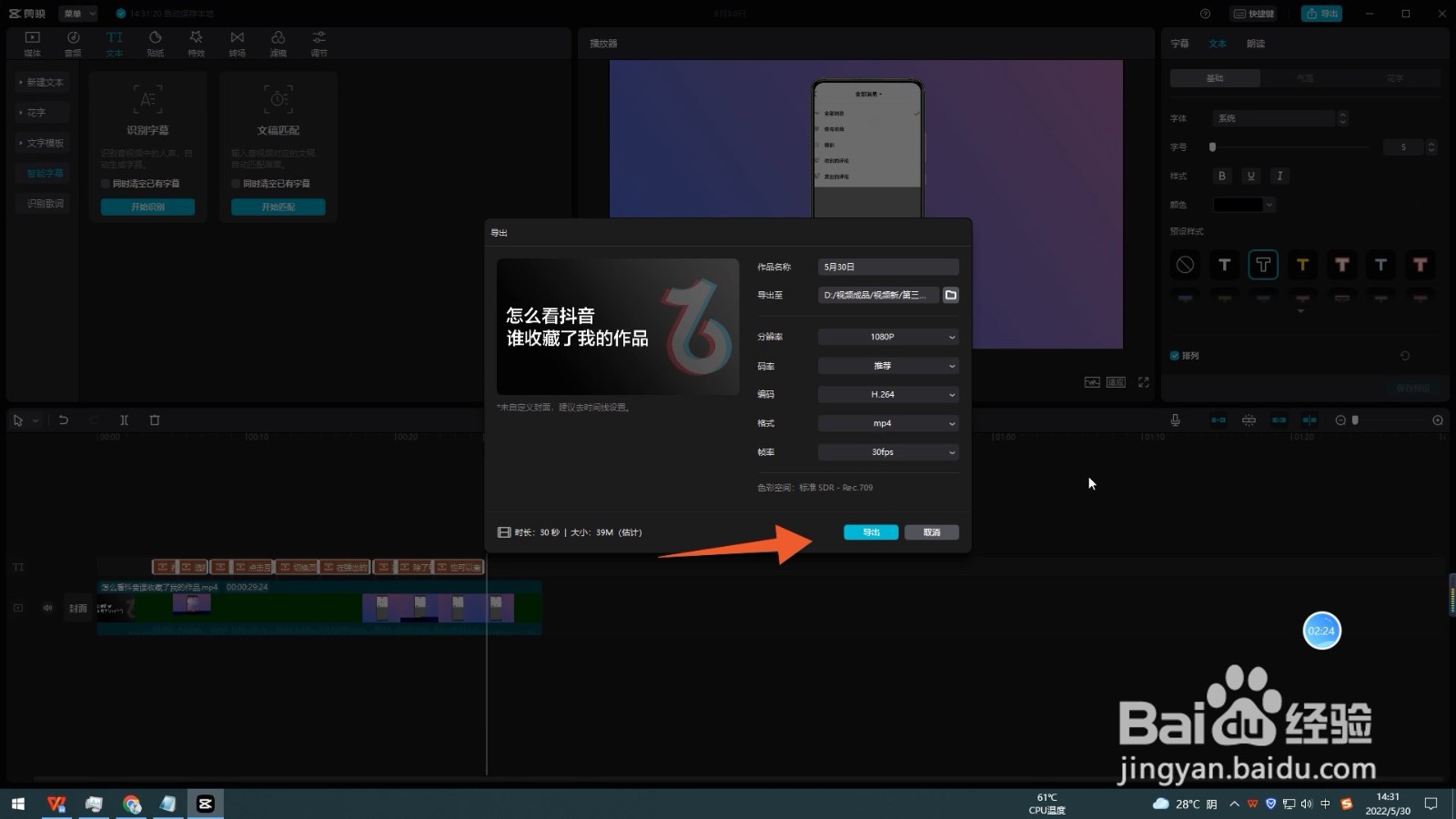Open the 编码 H.264 dropdown
Image resolution: width=1456 pixels, height=819 pixels.
(888, 394)
